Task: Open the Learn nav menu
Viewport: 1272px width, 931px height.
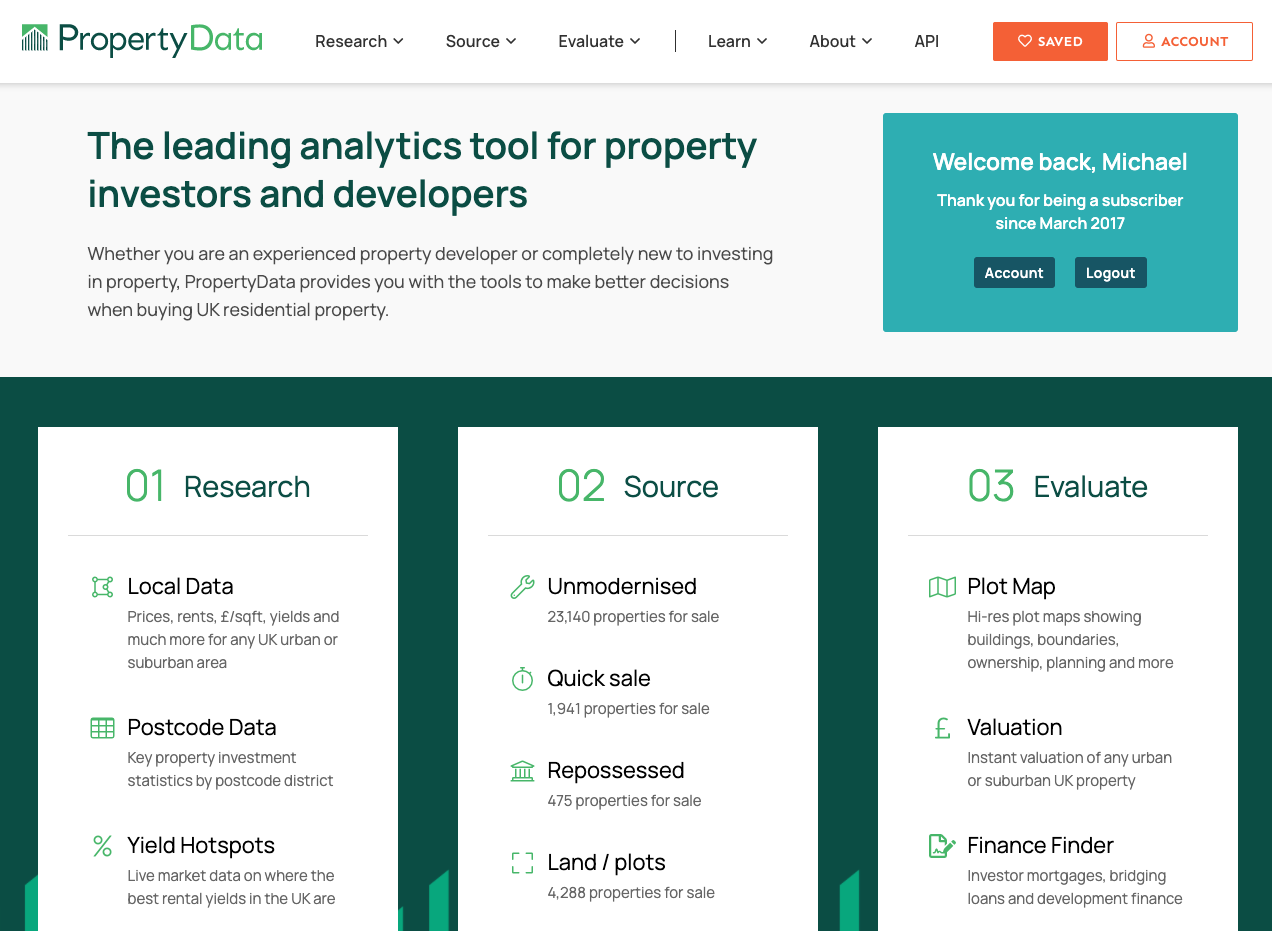Action: (737, 41)
